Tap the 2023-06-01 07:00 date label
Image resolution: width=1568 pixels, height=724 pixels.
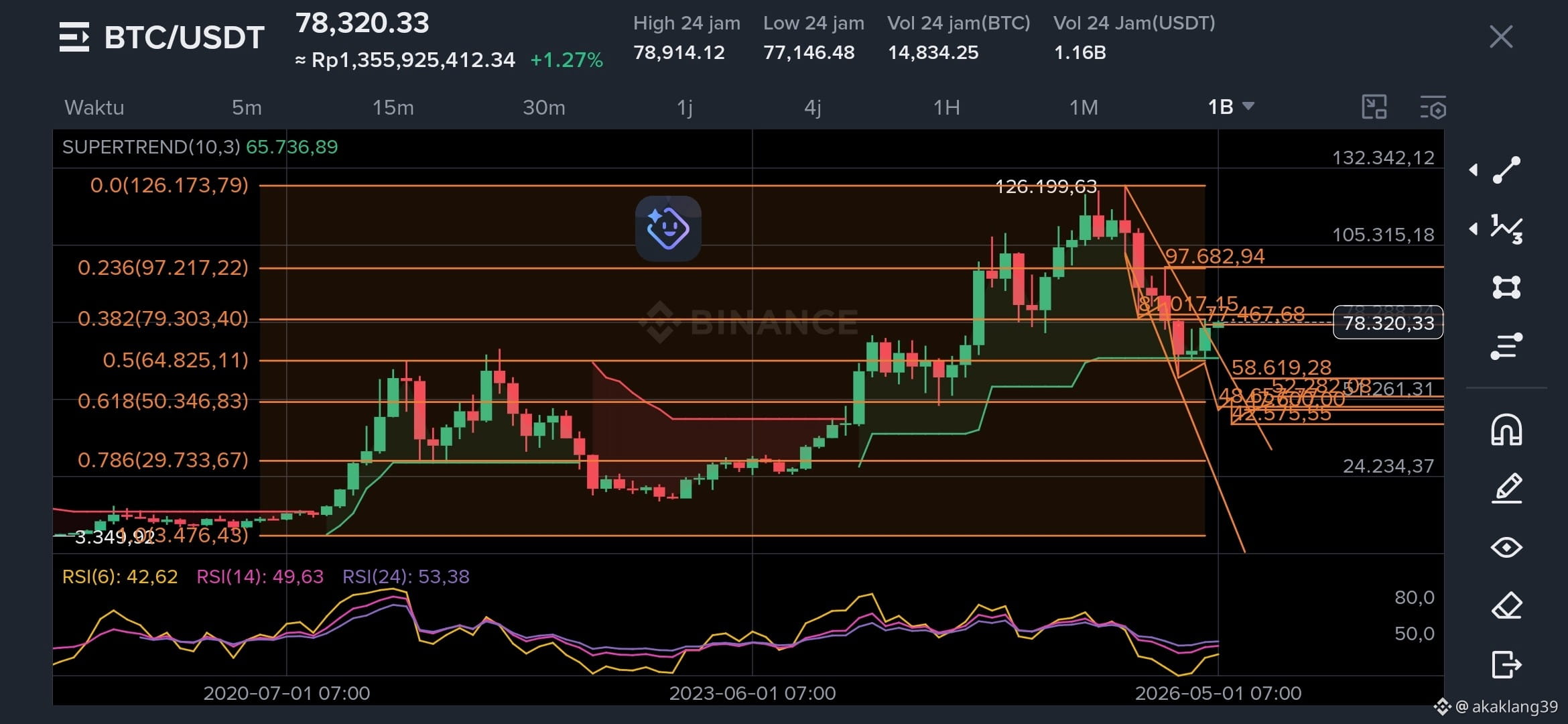(753, 693)
